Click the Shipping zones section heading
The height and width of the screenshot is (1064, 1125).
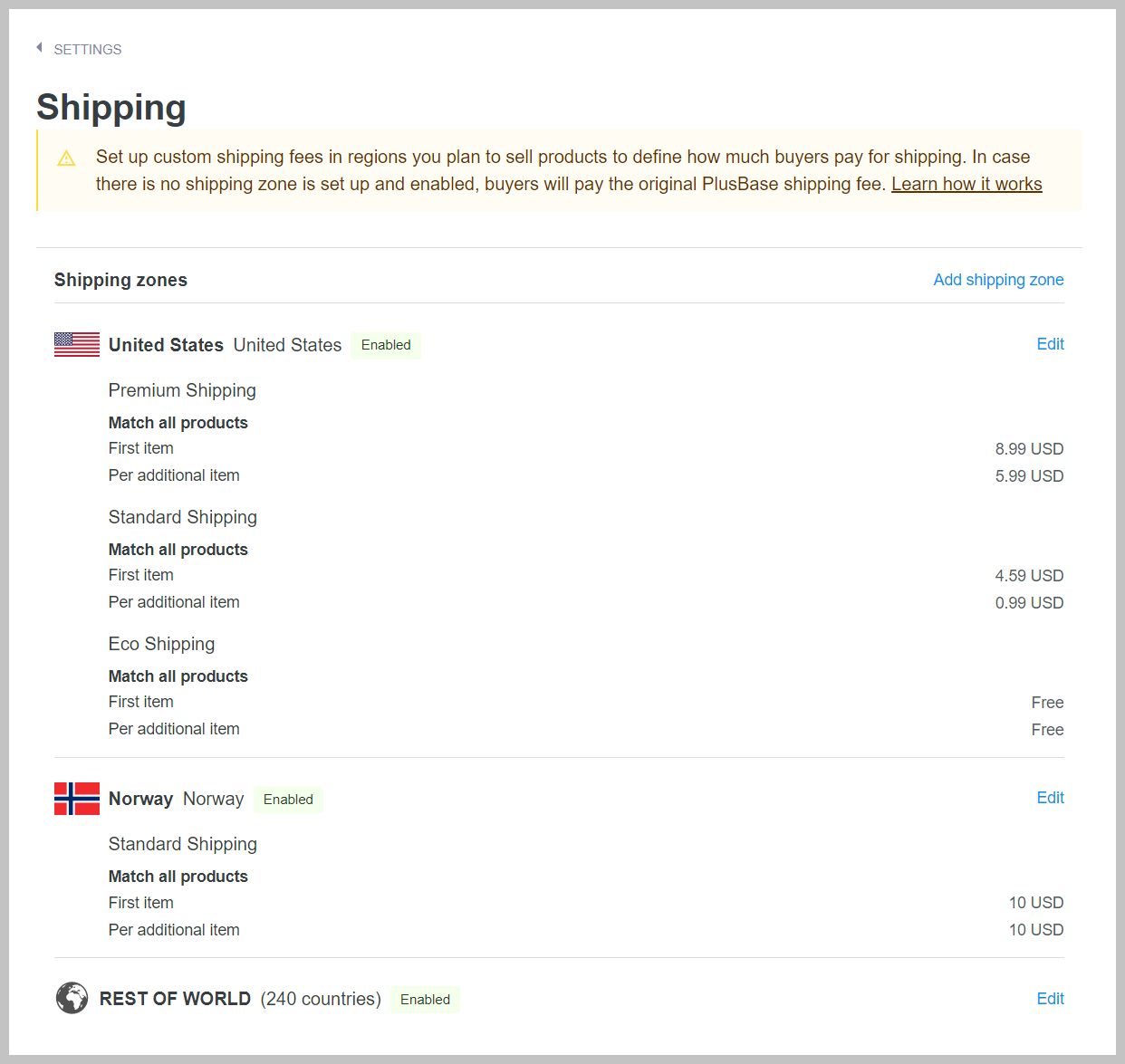[x=120, y=280]
